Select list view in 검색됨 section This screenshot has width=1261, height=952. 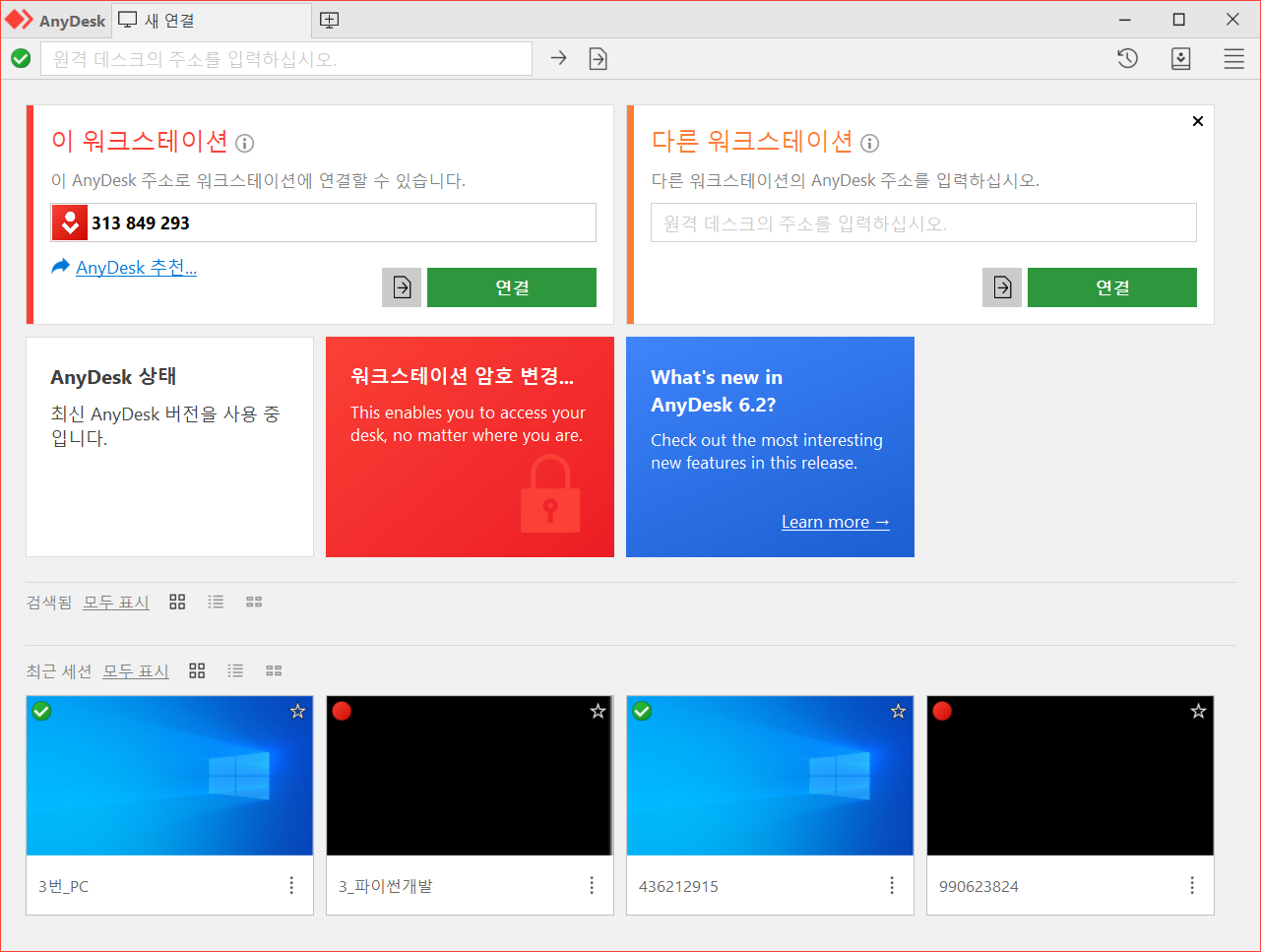click(x=216, y=602)
